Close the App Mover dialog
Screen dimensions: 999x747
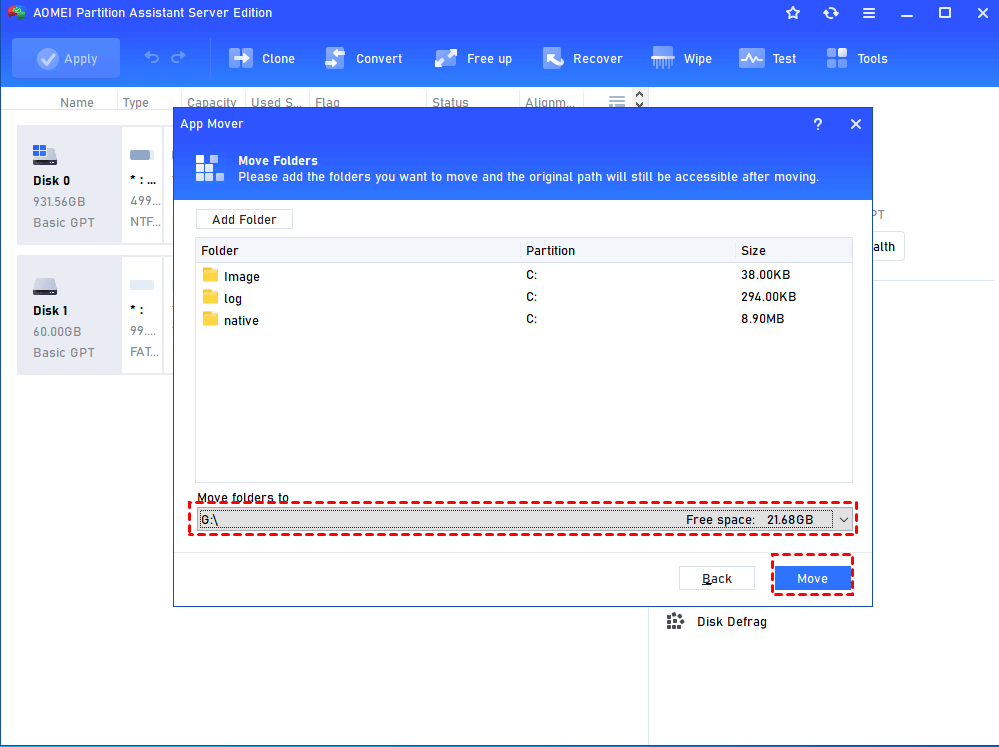(856, 124)
